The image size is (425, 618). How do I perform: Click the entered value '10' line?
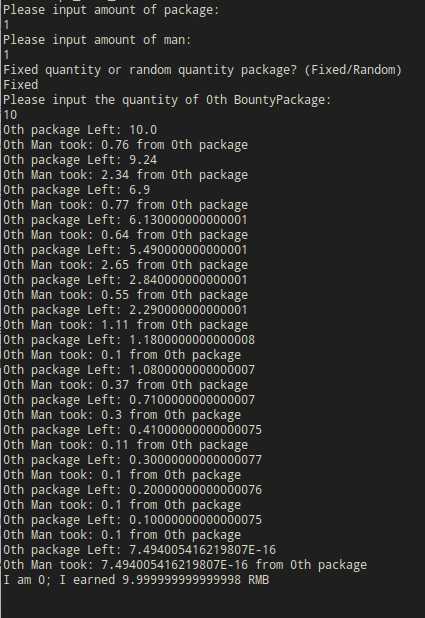point(10,115)
